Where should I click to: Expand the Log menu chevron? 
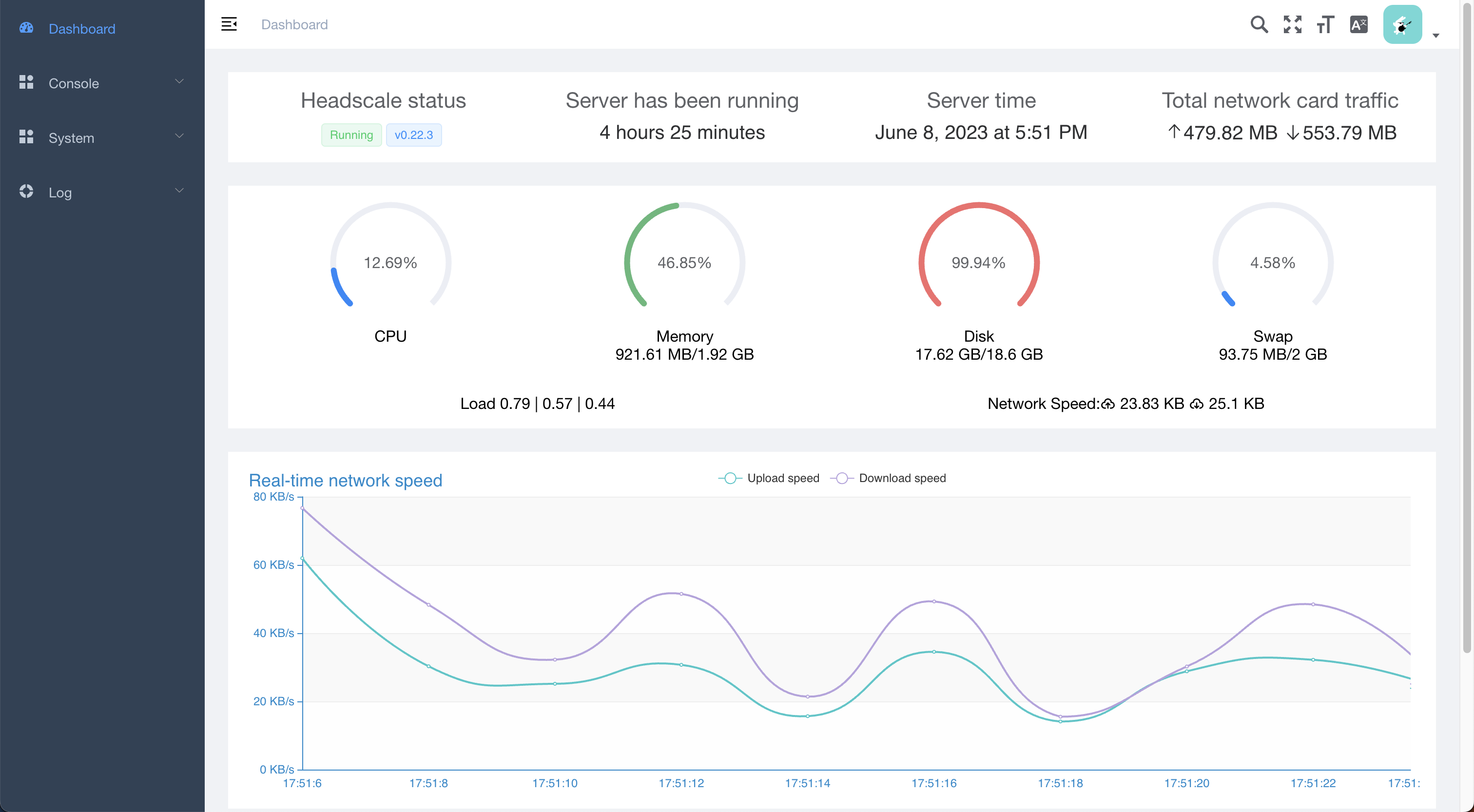click(179, 191)
